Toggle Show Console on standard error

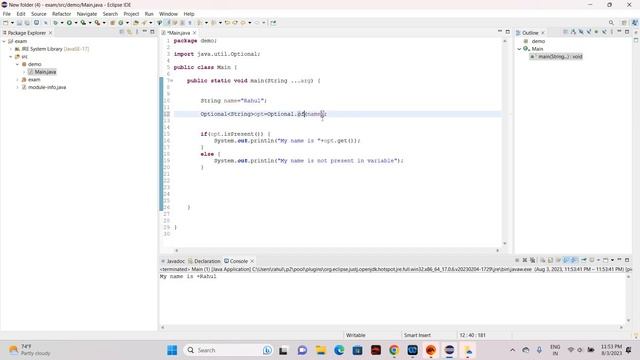(574, 260)
